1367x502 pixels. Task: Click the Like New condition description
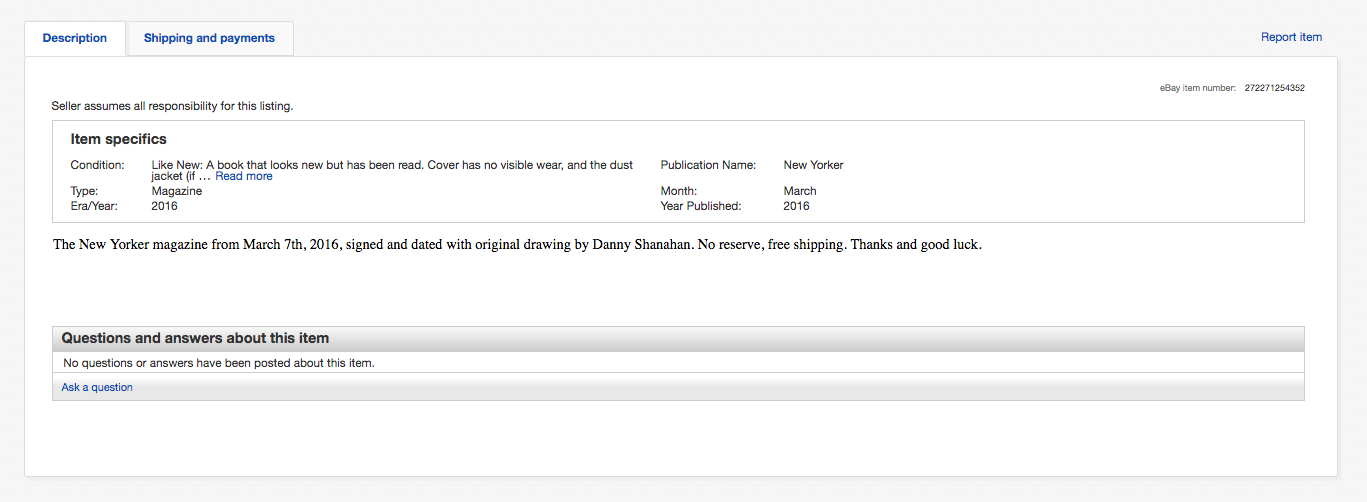(x=392, y=165)
